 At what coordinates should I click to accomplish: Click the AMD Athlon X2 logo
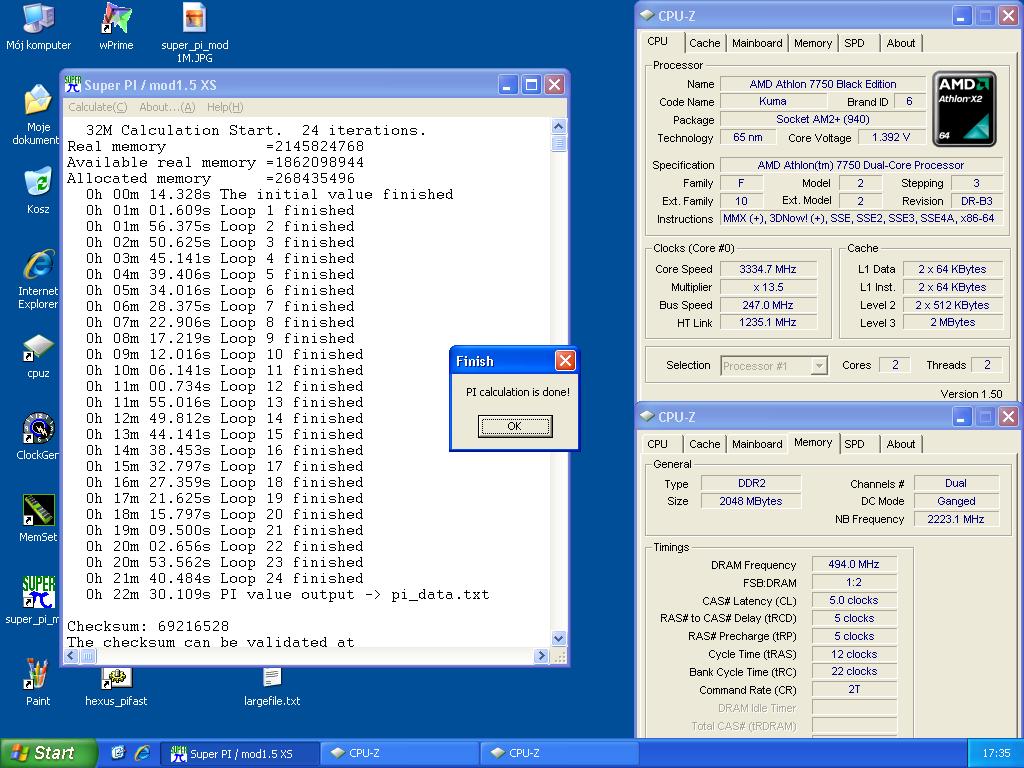pos(964,108)
